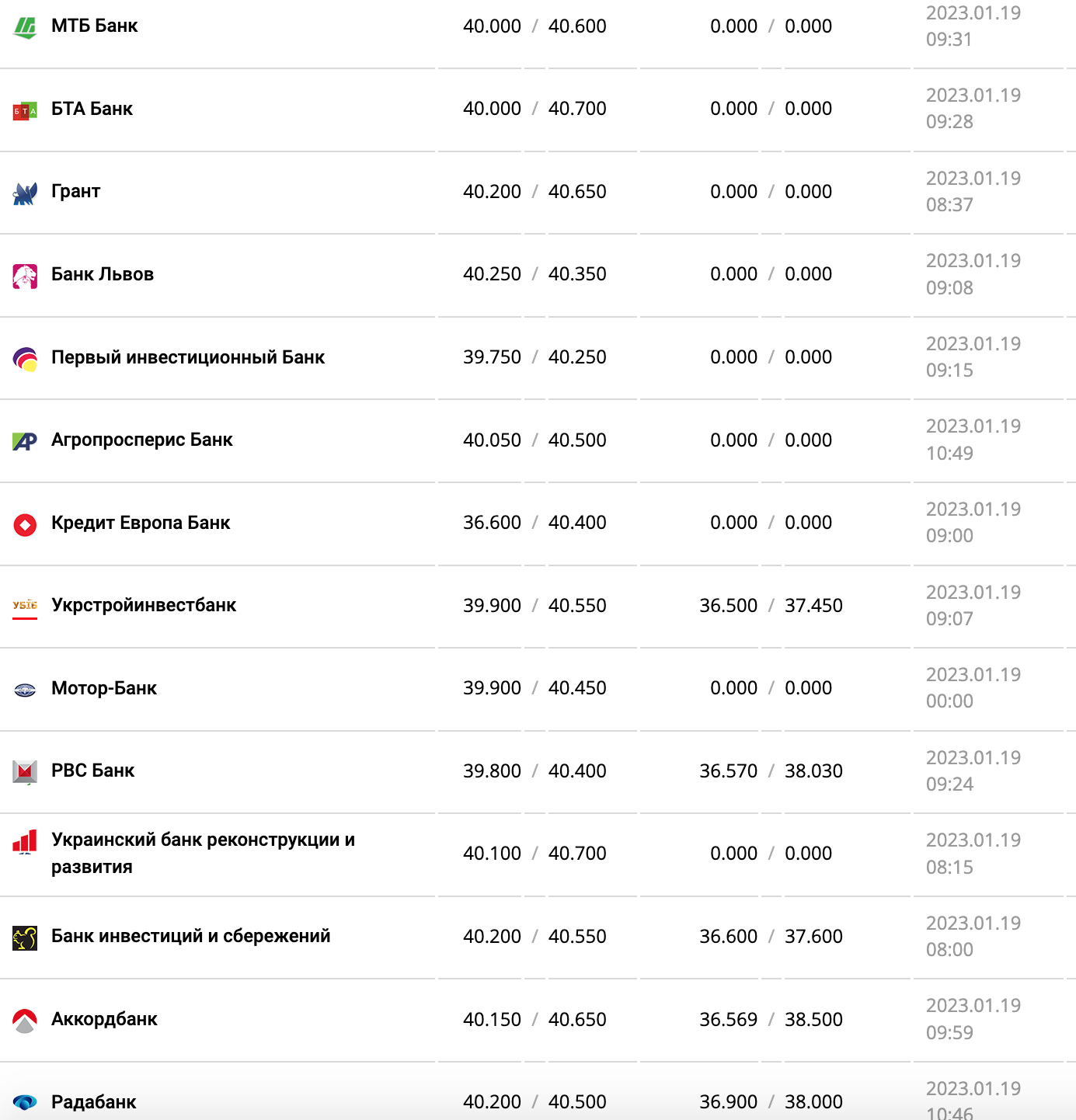
Task: Click the Агропросперис Банк logo icon
Action: (25, 441)
